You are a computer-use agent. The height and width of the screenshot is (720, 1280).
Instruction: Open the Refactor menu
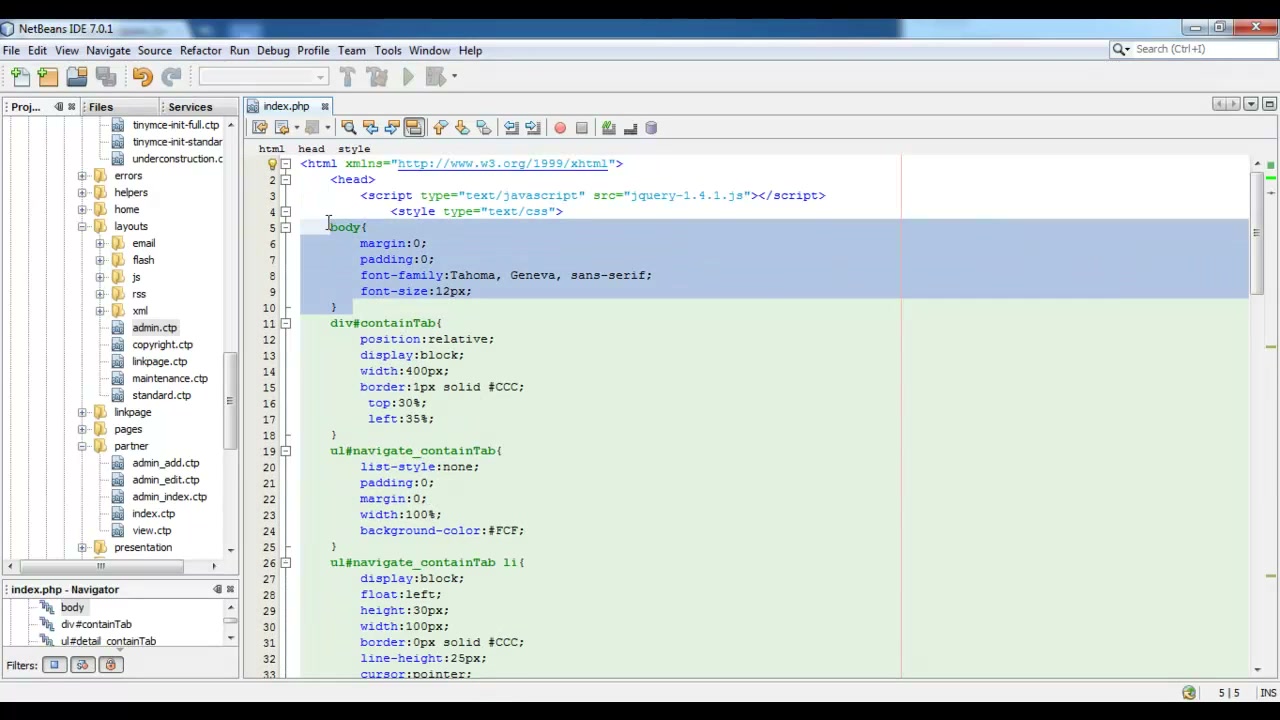[201, 50]
